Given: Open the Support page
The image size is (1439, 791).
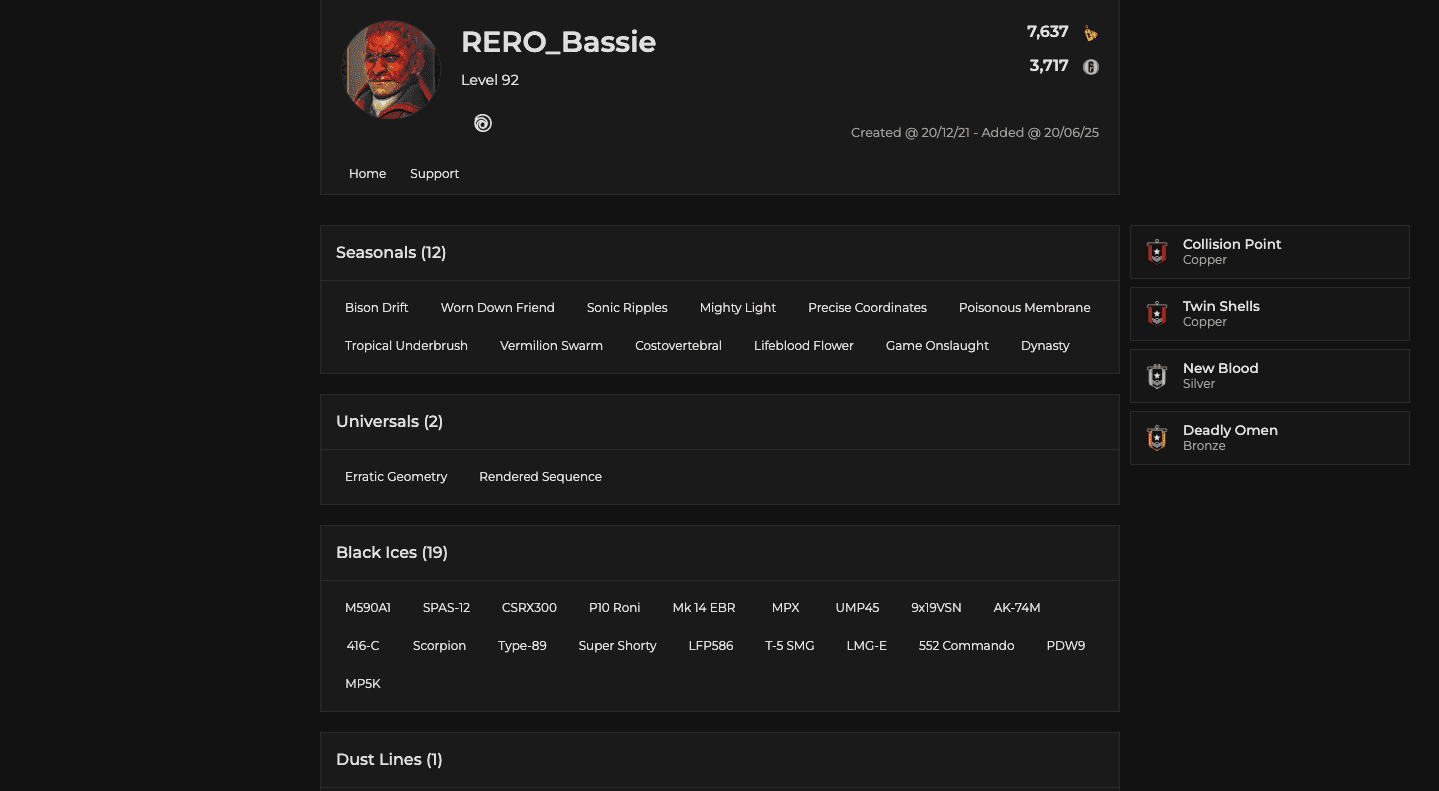Looking at the screenshot, I should pos(434,173).
